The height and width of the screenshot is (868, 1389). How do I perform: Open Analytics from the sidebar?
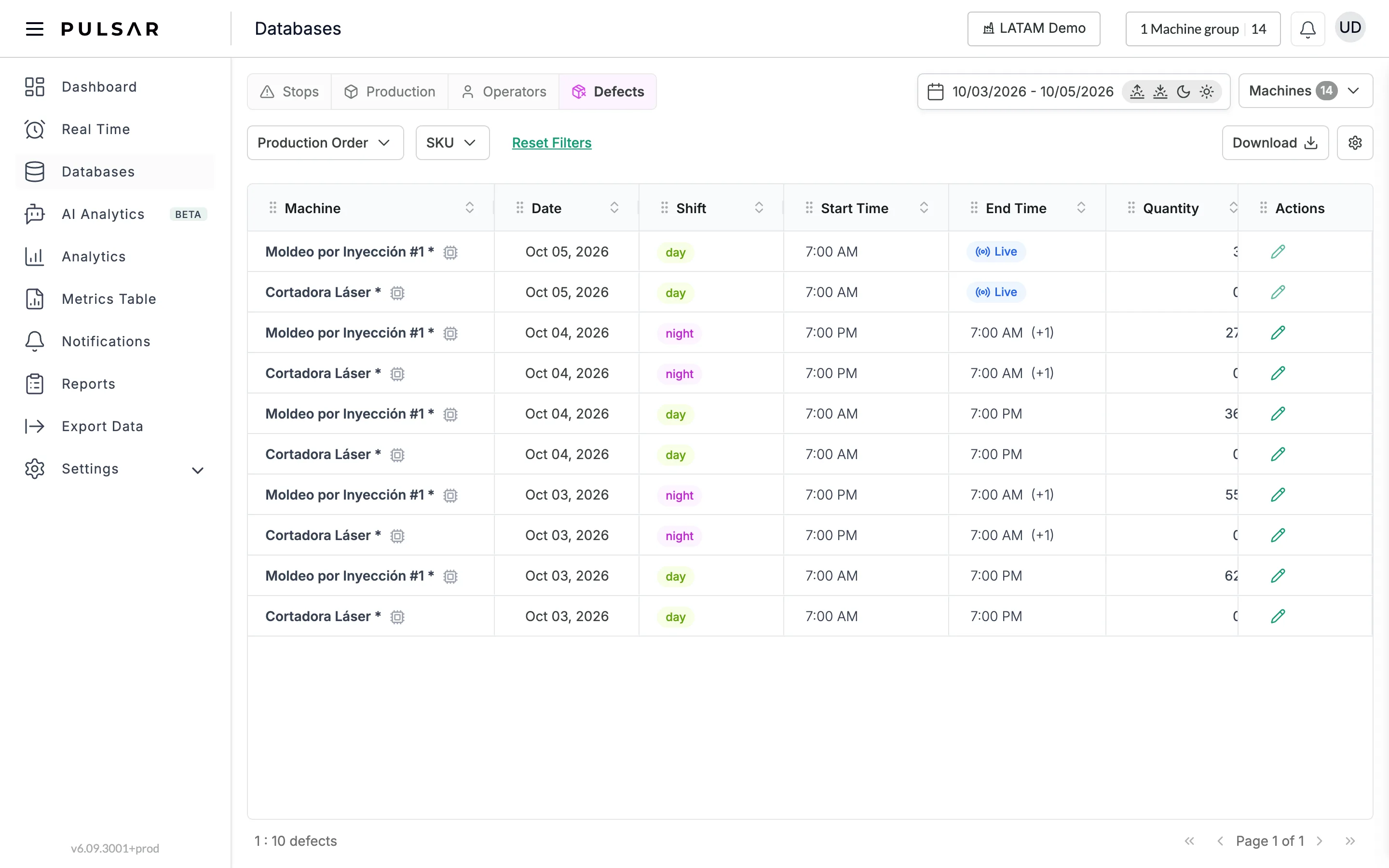115,257
